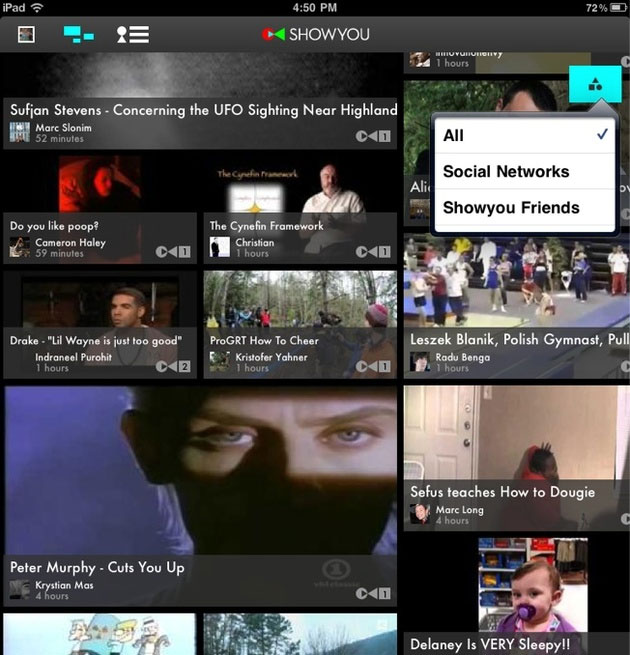This screenshot has width=630, height=655.
Task: Tap the Kristofer Yahner name
Action: tap(271, 357)
